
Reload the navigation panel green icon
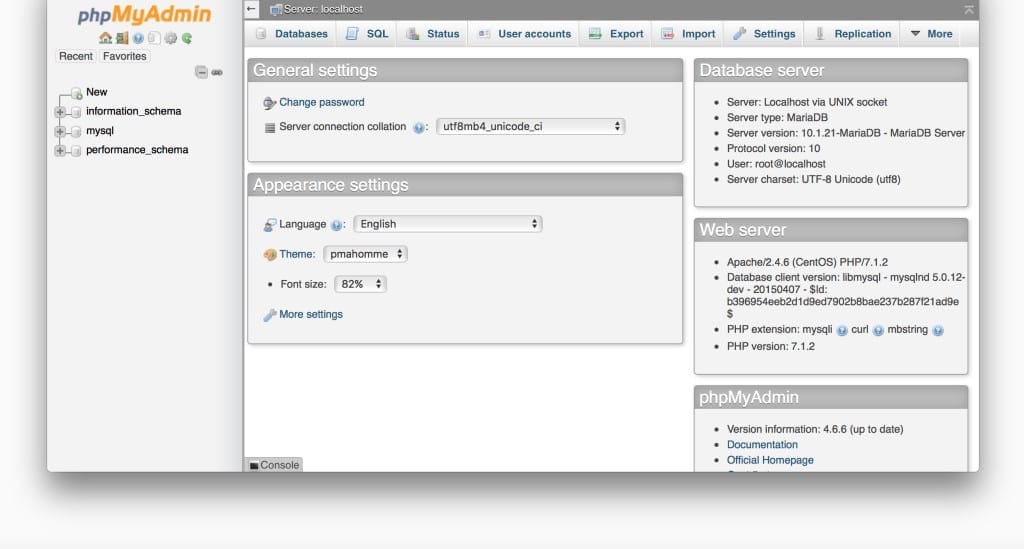pos(187,38)
